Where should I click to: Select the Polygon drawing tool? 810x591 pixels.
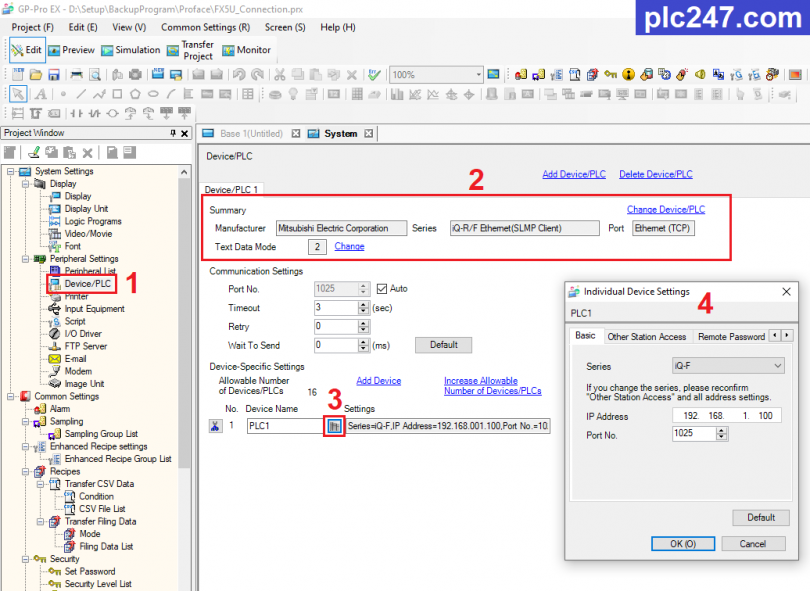(x=135, y=94)
